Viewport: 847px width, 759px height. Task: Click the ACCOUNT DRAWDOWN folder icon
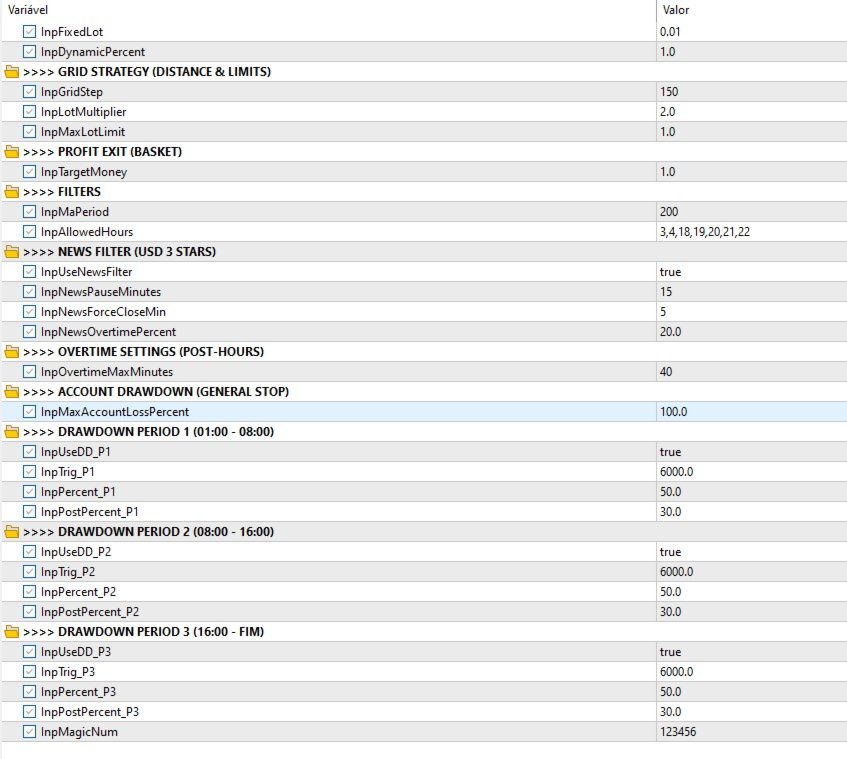[11, 392]
